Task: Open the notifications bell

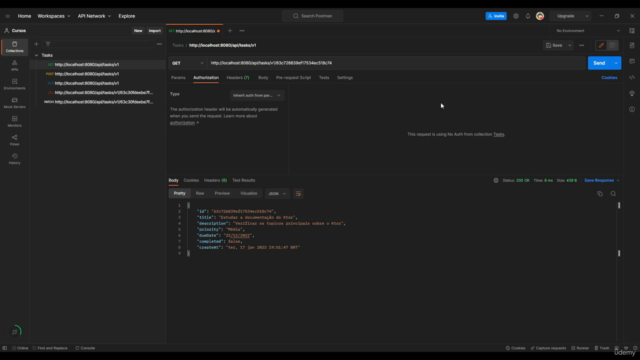Action: tap(528, 16)
